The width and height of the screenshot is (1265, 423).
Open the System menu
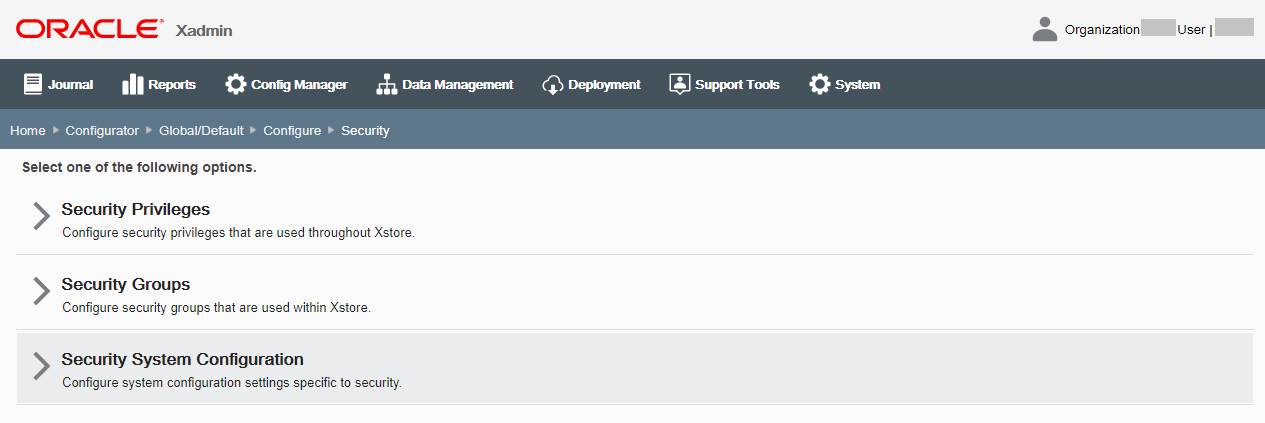tap(845, 84)
